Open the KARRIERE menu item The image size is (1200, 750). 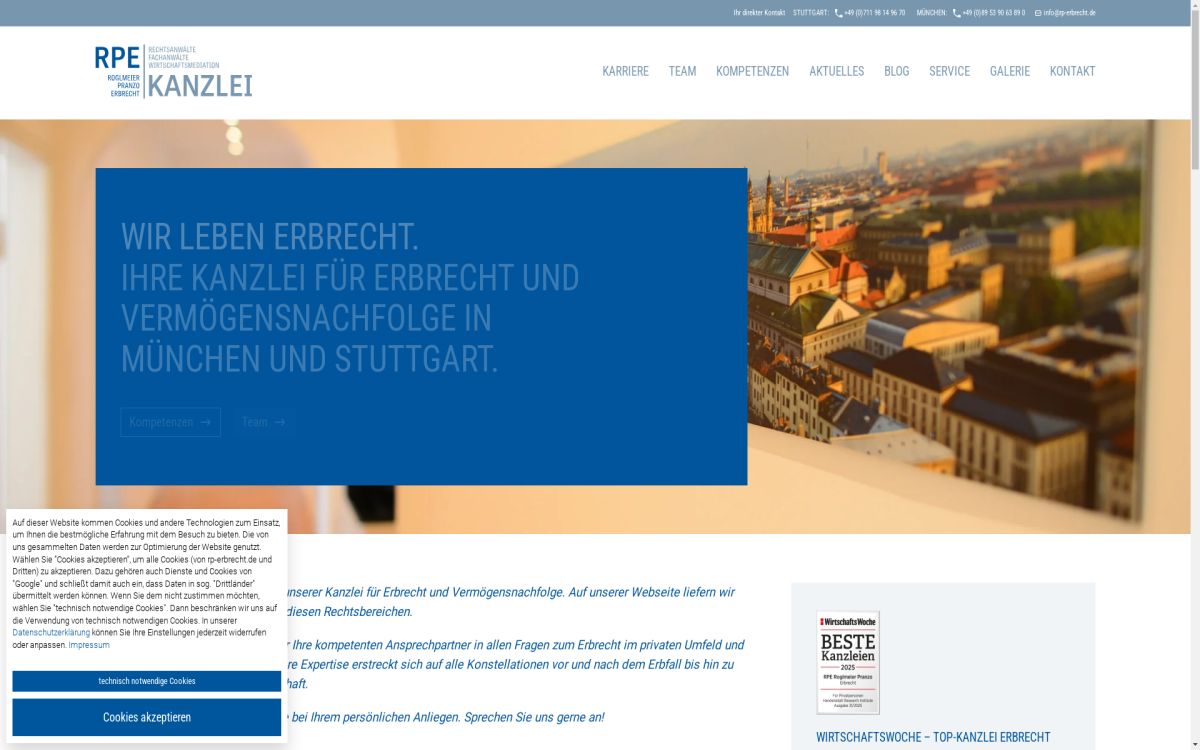tap(624, 71)
